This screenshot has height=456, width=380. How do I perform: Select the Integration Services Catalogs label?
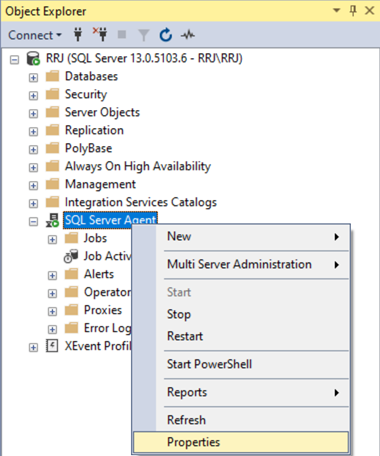click(141, 202)
